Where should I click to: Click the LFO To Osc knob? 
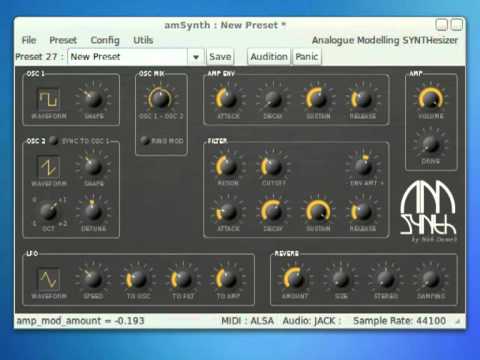tap(138, 279)
